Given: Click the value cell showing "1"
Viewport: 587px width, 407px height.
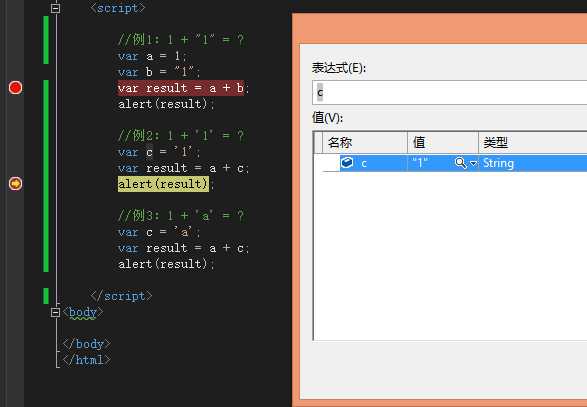Looking at the screenshot, I should point(421,163).
